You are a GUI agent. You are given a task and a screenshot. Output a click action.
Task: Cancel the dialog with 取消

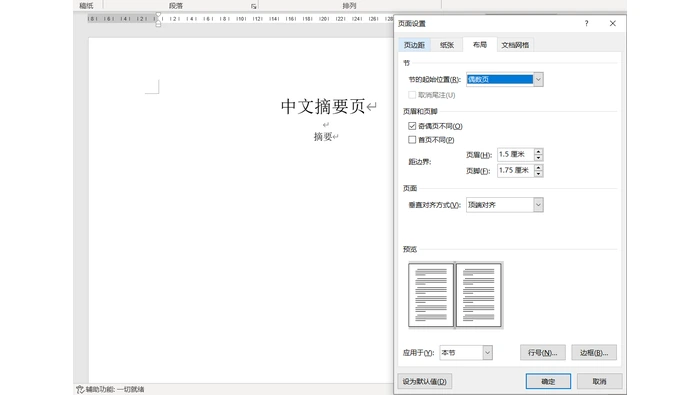click(599, 382)
